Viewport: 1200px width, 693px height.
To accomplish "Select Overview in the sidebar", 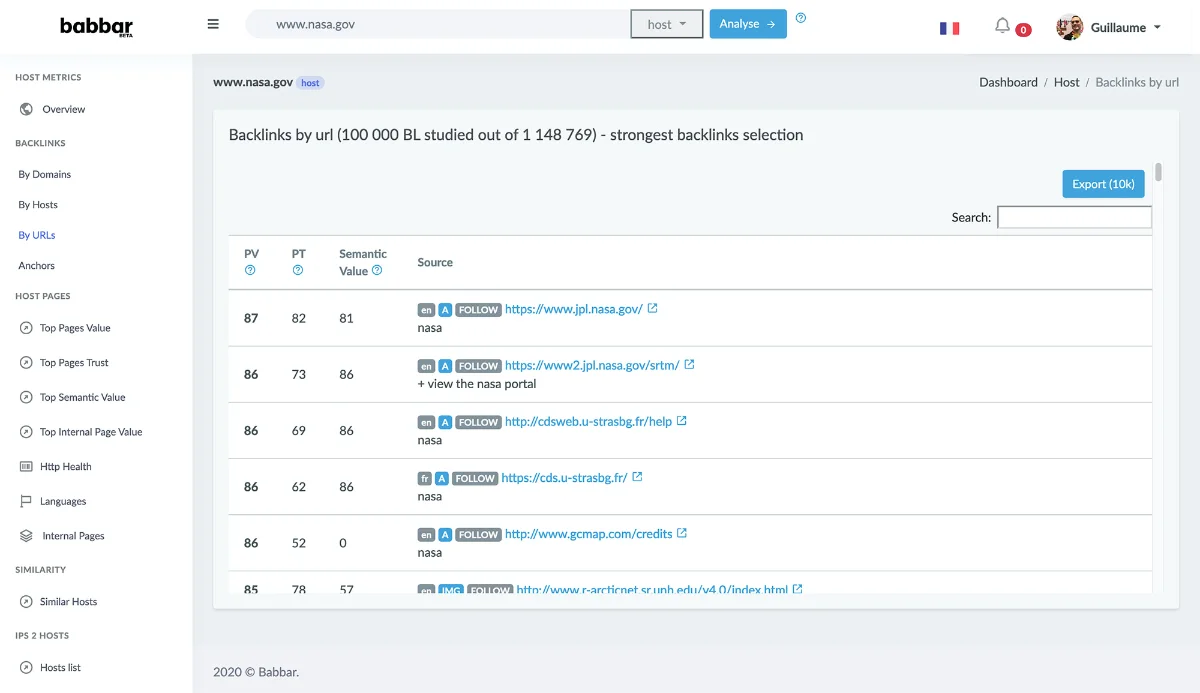I will click(63, 109).
